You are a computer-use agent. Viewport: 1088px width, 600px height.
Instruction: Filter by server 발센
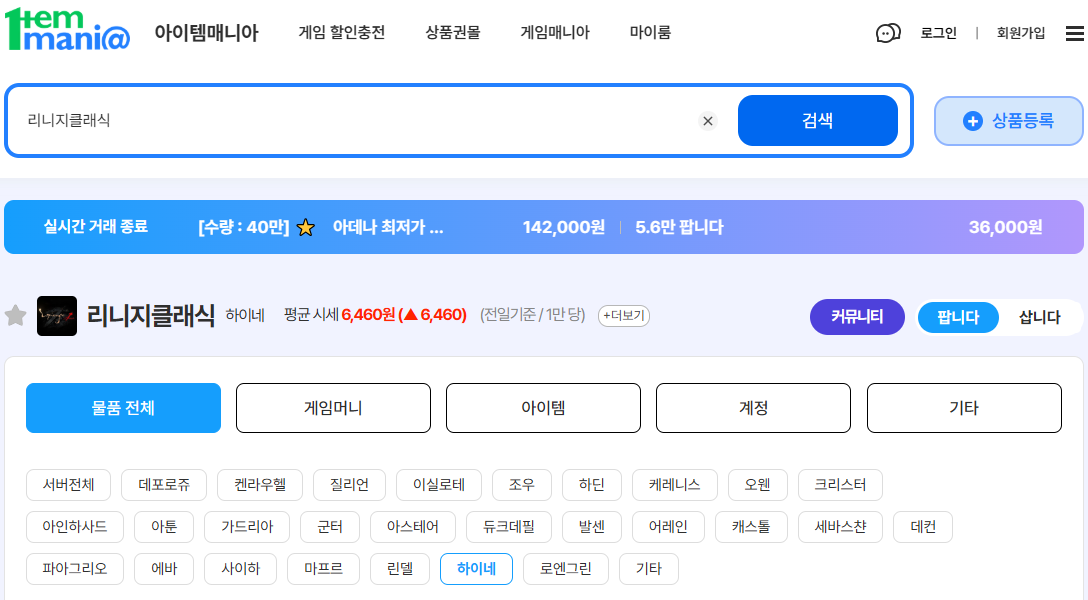[592, 527]
